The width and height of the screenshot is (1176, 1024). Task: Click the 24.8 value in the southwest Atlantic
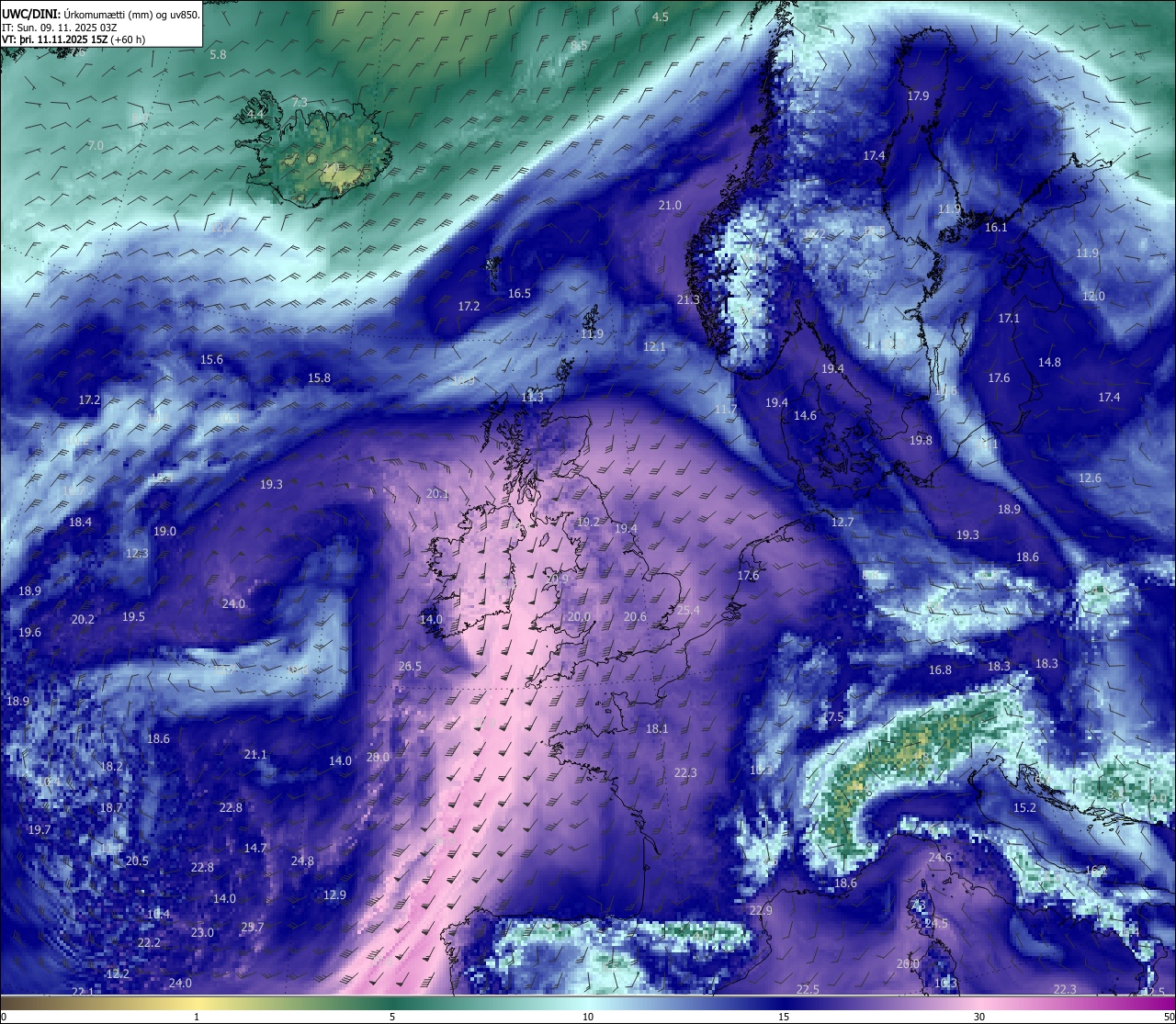(302, 861)
